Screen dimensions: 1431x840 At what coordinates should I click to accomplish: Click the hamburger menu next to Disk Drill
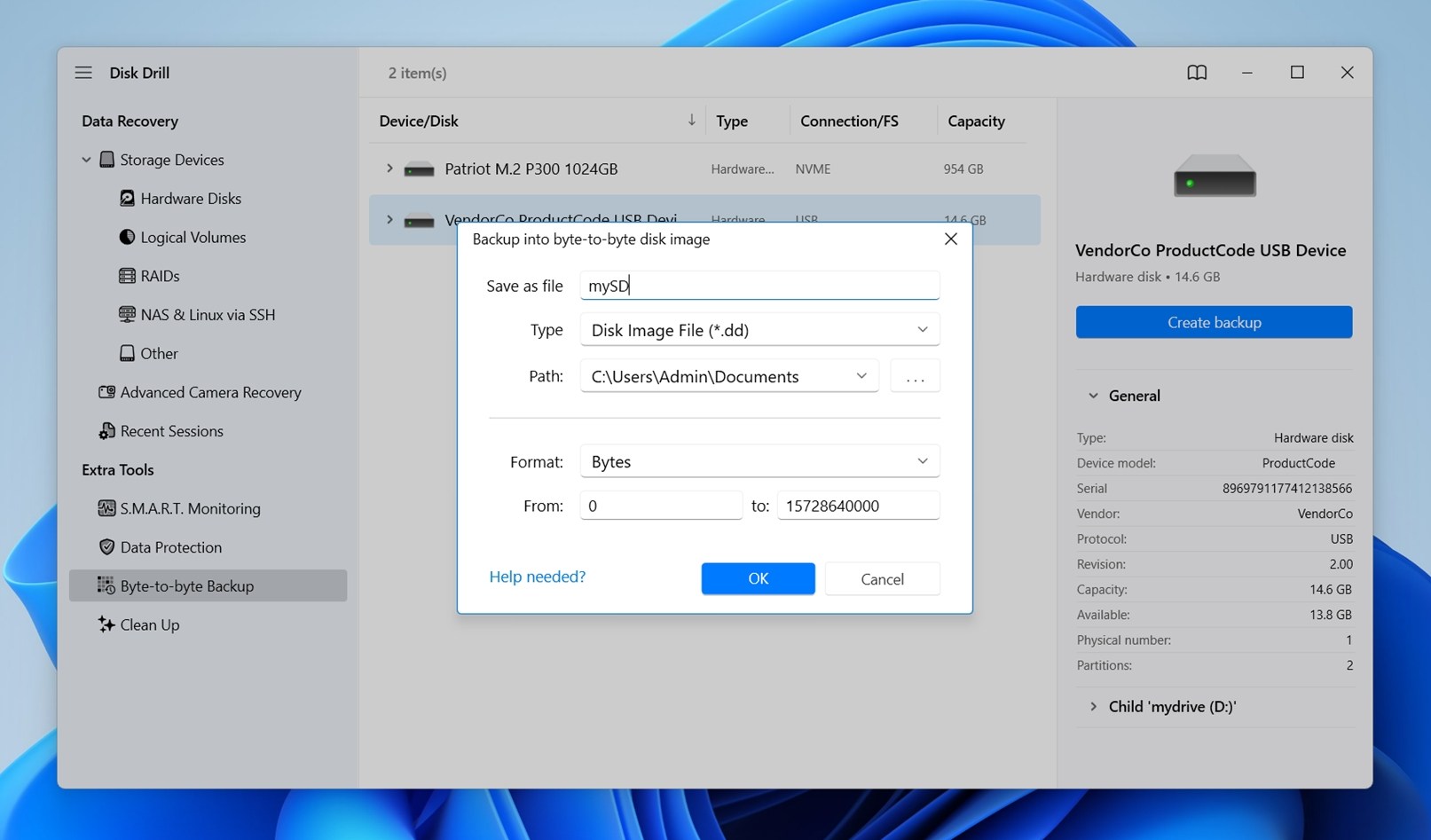pyautogui.click(x=83, y=73)
